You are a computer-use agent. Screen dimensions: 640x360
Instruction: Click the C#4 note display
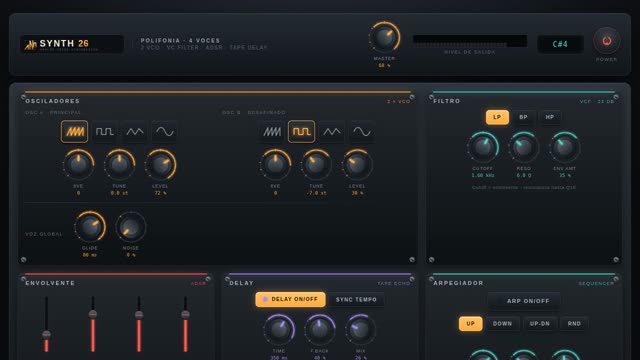tap(560, 44)
